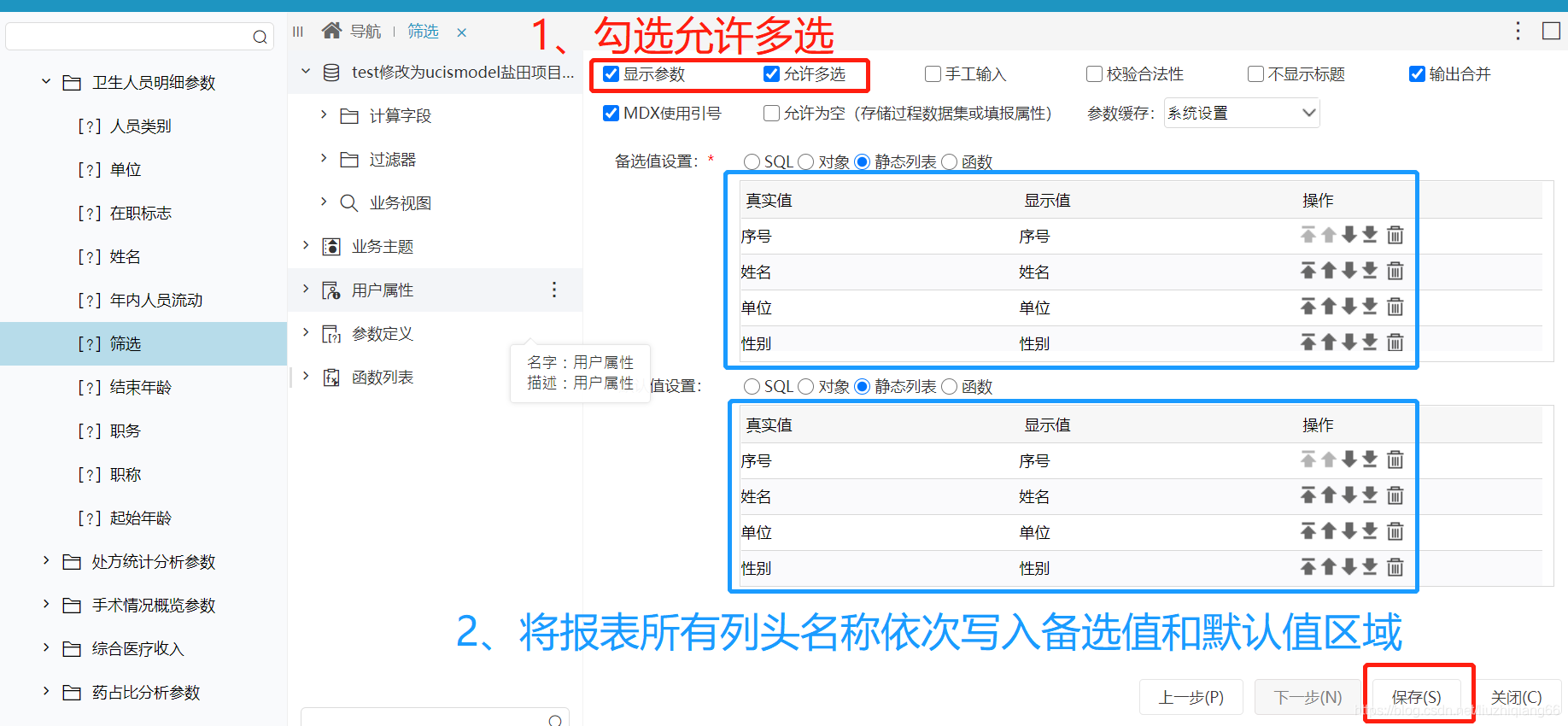
Task: Move 性别 to top in lower table
Action: (x=1308, y=567)
